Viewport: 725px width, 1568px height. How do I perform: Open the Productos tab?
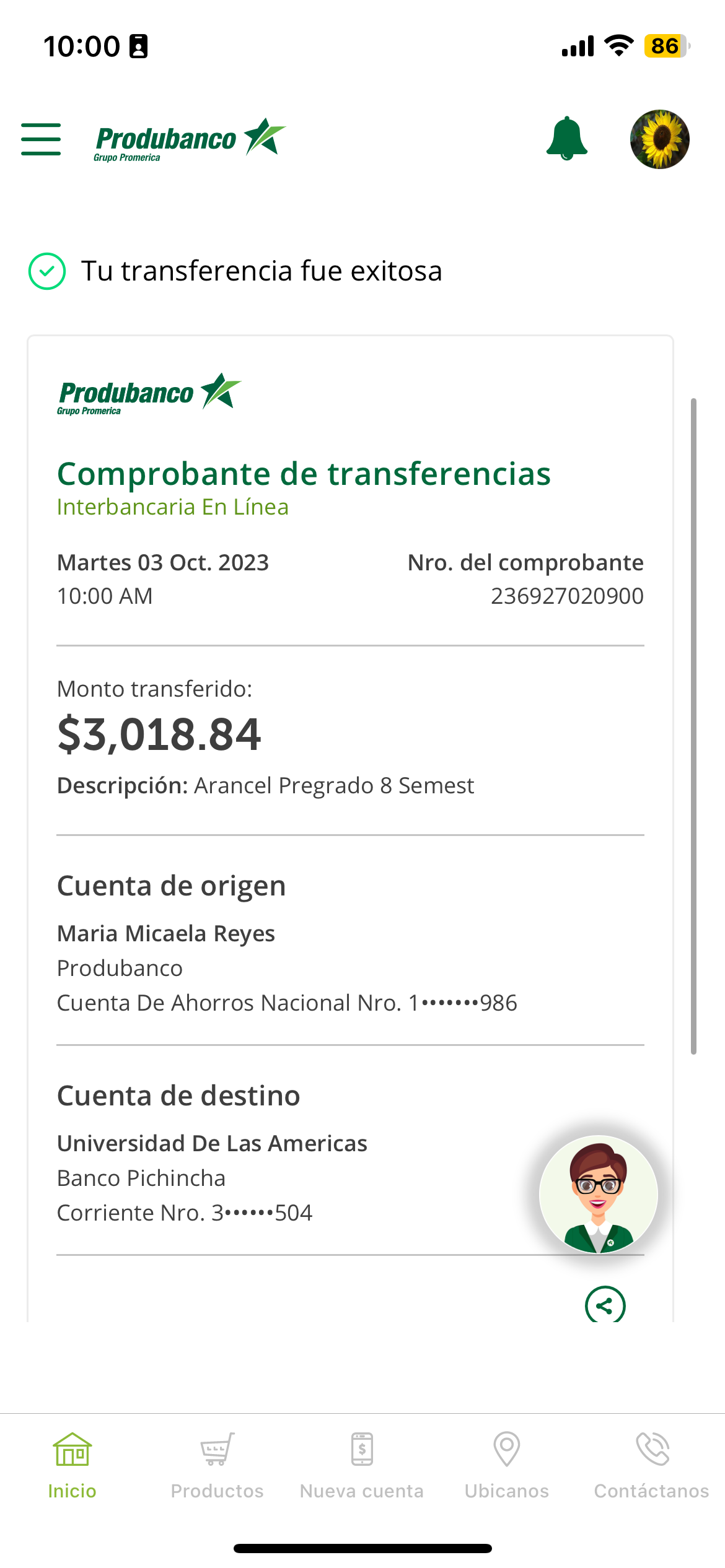pos(217,1465)
